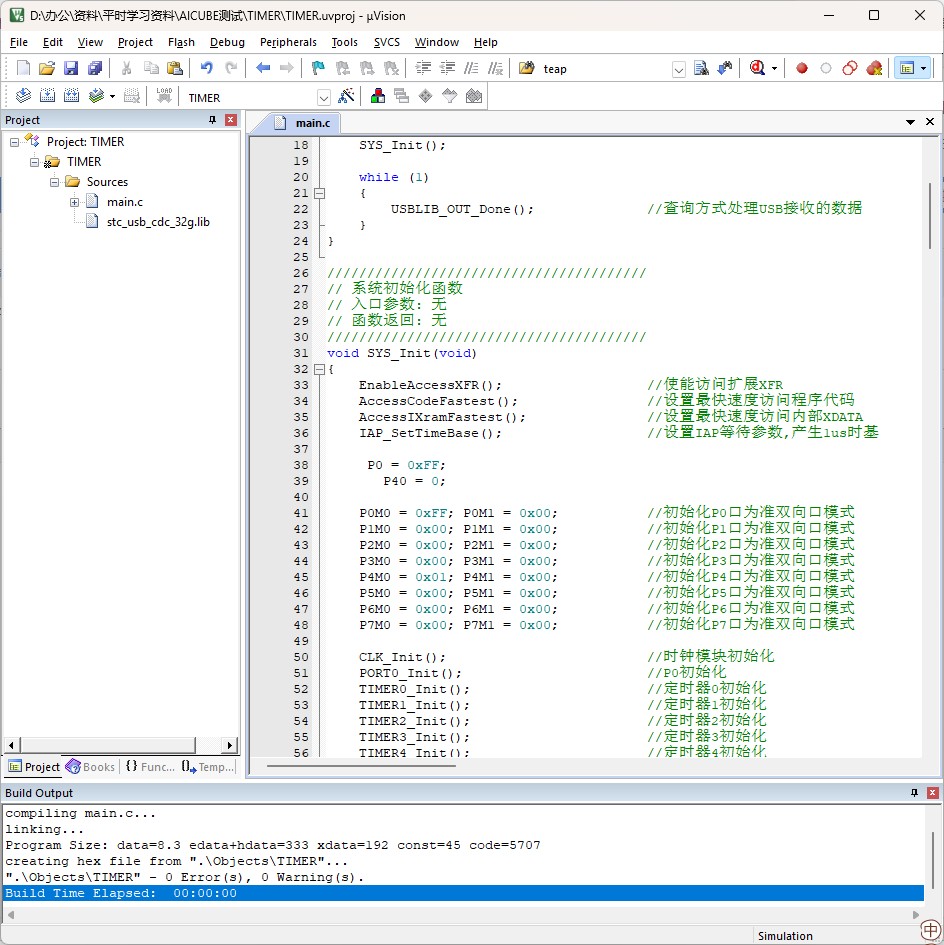This screenshot has height=945, width=944.
Task: Start debug session with magnifier icon
Action: (758, 68)
